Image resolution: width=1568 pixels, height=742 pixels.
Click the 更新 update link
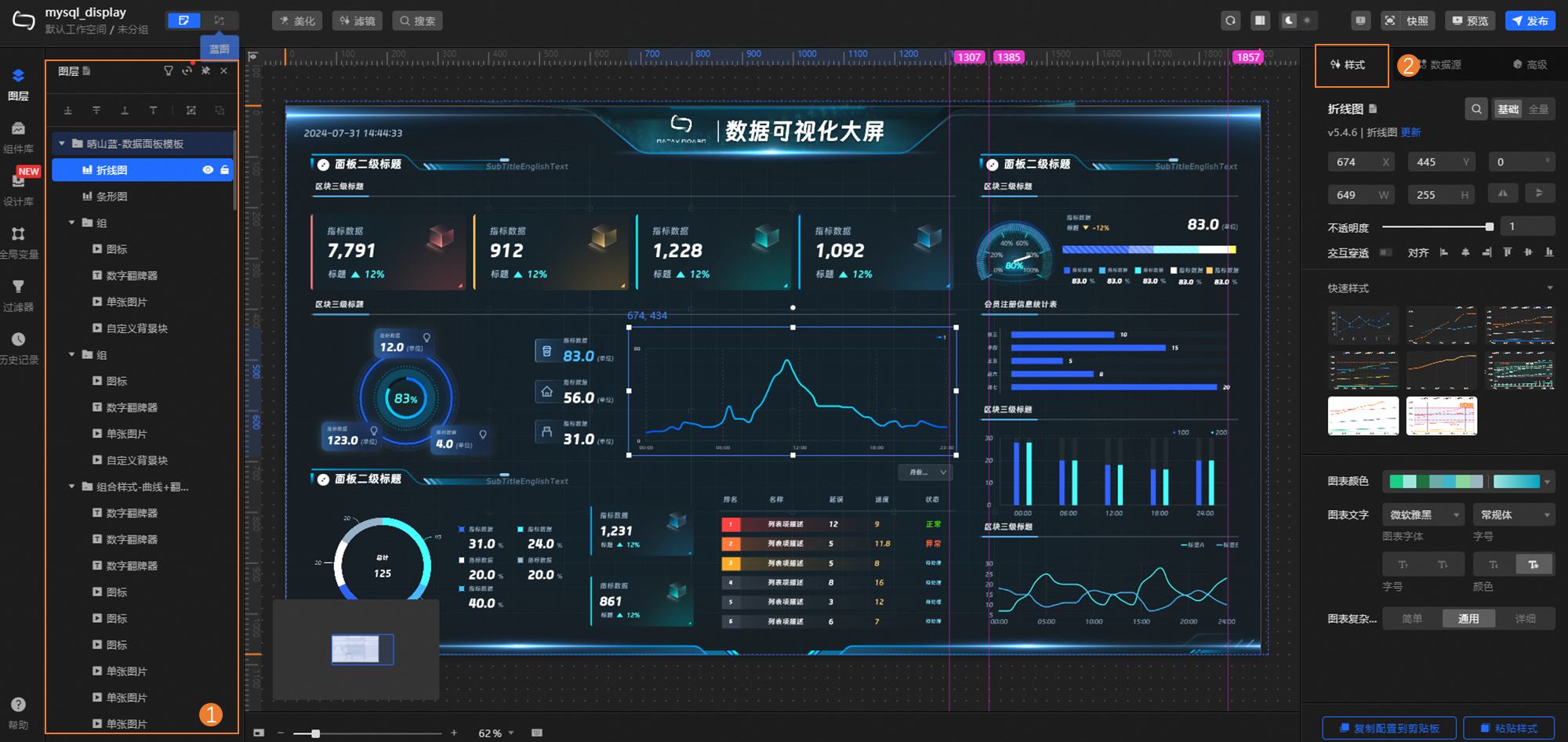tap(1410, 132)
